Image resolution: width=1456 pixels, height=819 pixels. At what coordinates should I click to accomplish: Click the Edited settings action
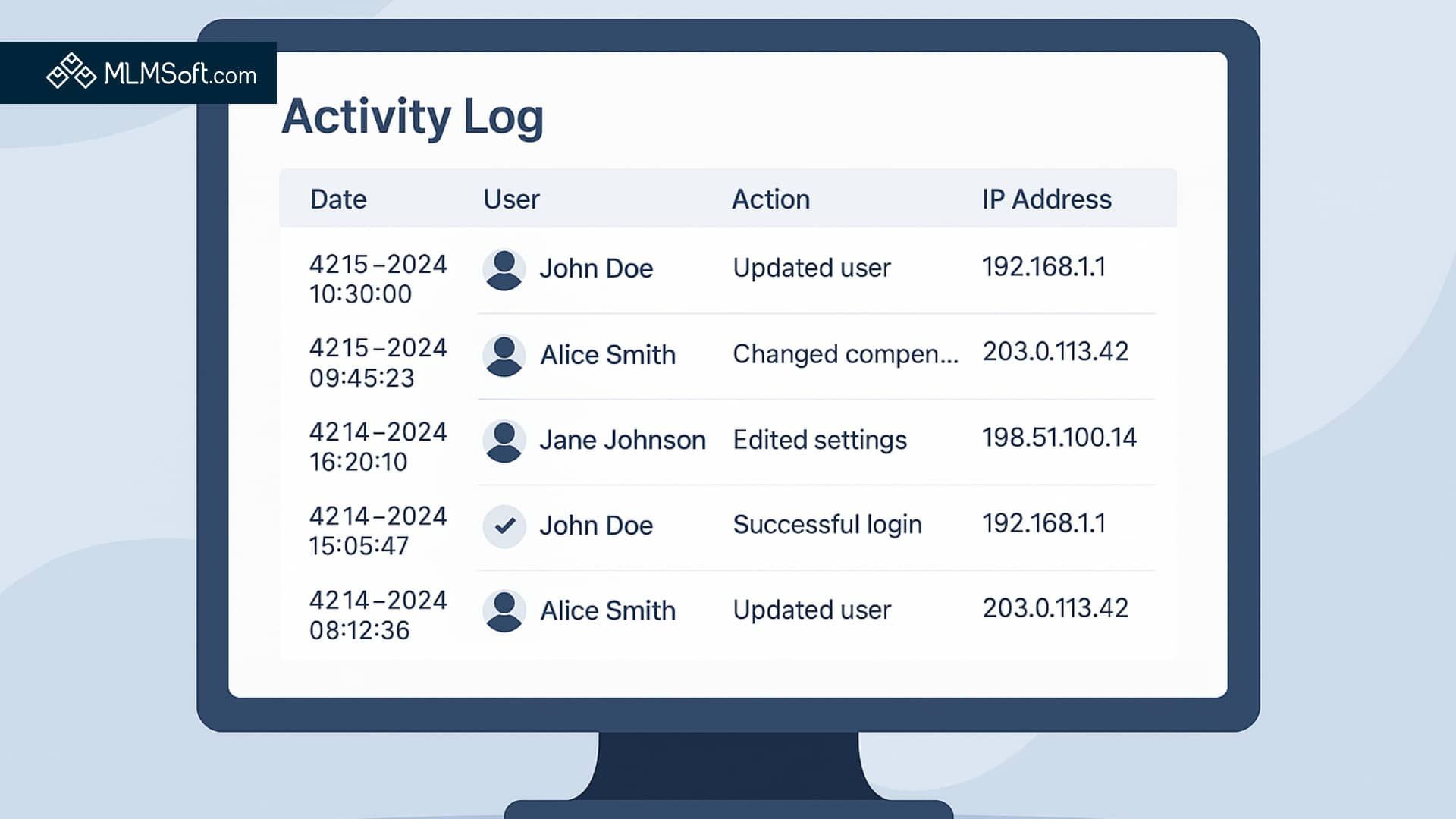820,441
